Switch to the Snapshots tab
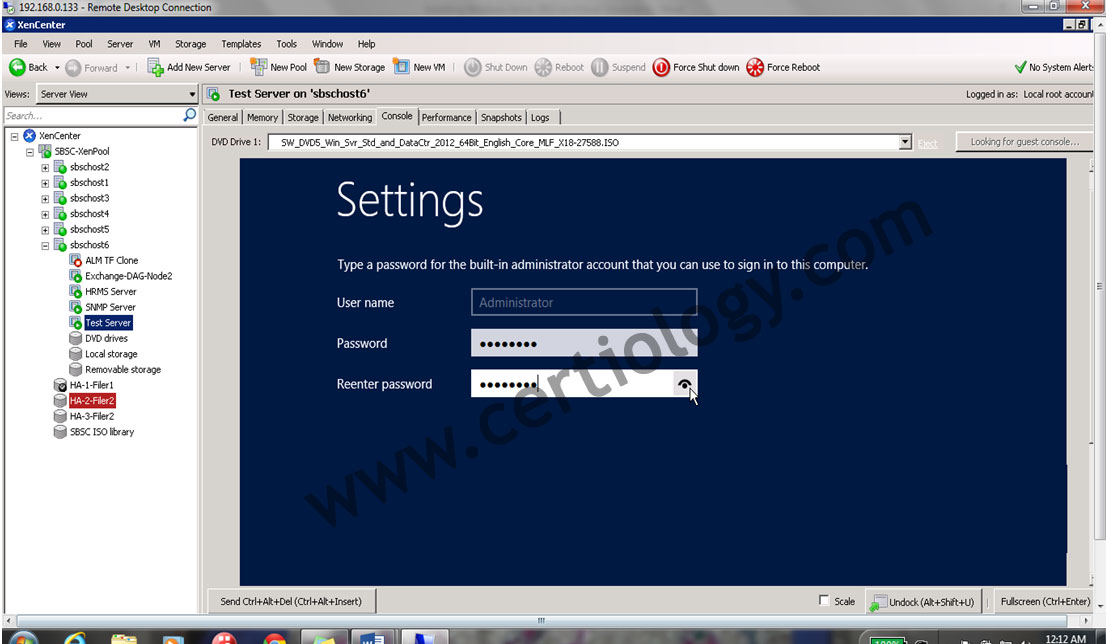Screen dimensions: 1106x644 [x=501, y=117]
